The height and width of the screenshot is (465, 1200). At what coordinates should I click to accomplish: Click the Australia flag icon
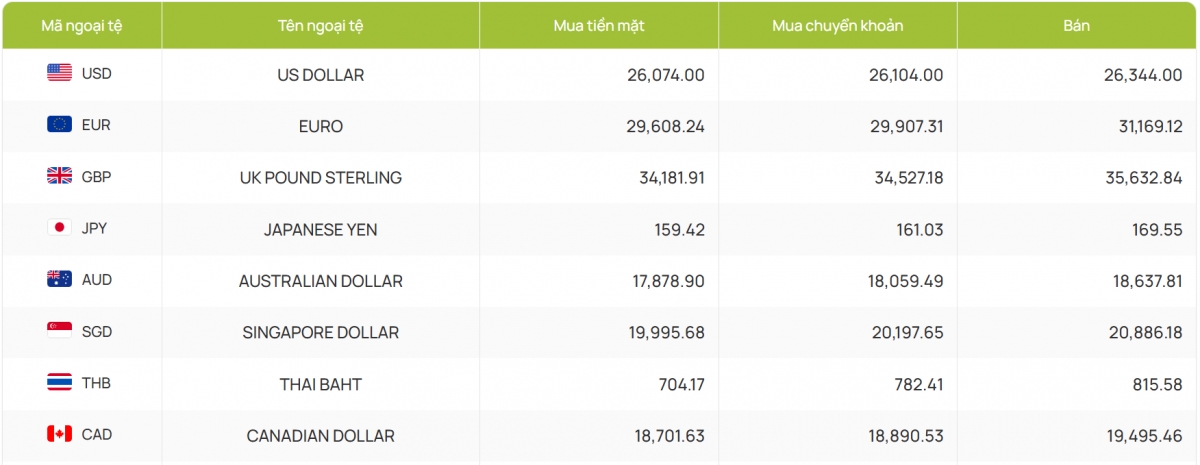click(59, 280)
